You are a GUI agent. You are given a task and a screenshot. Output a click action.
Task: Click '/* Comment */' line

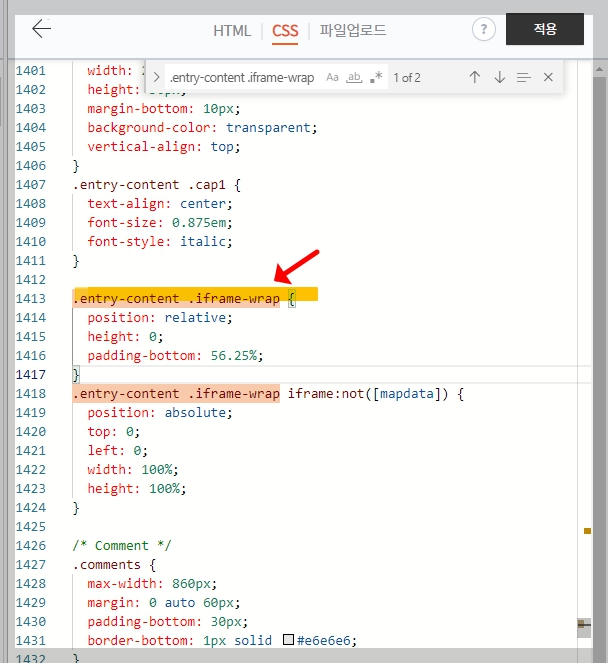(122, 546)
